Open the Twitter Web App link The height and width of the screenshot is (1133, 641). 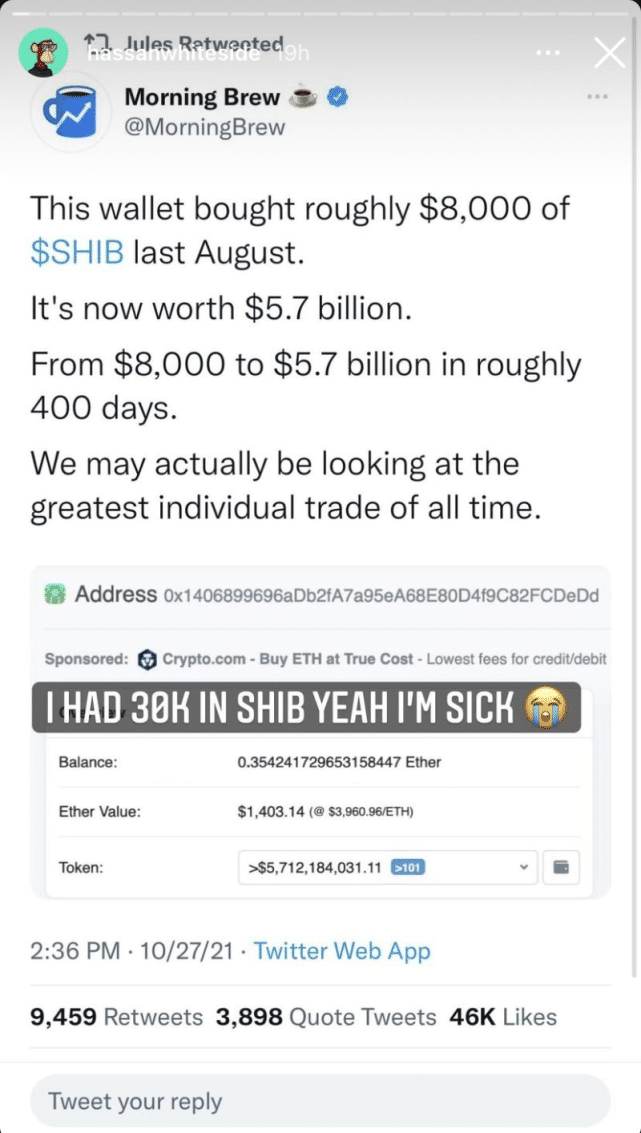[342, 951]
